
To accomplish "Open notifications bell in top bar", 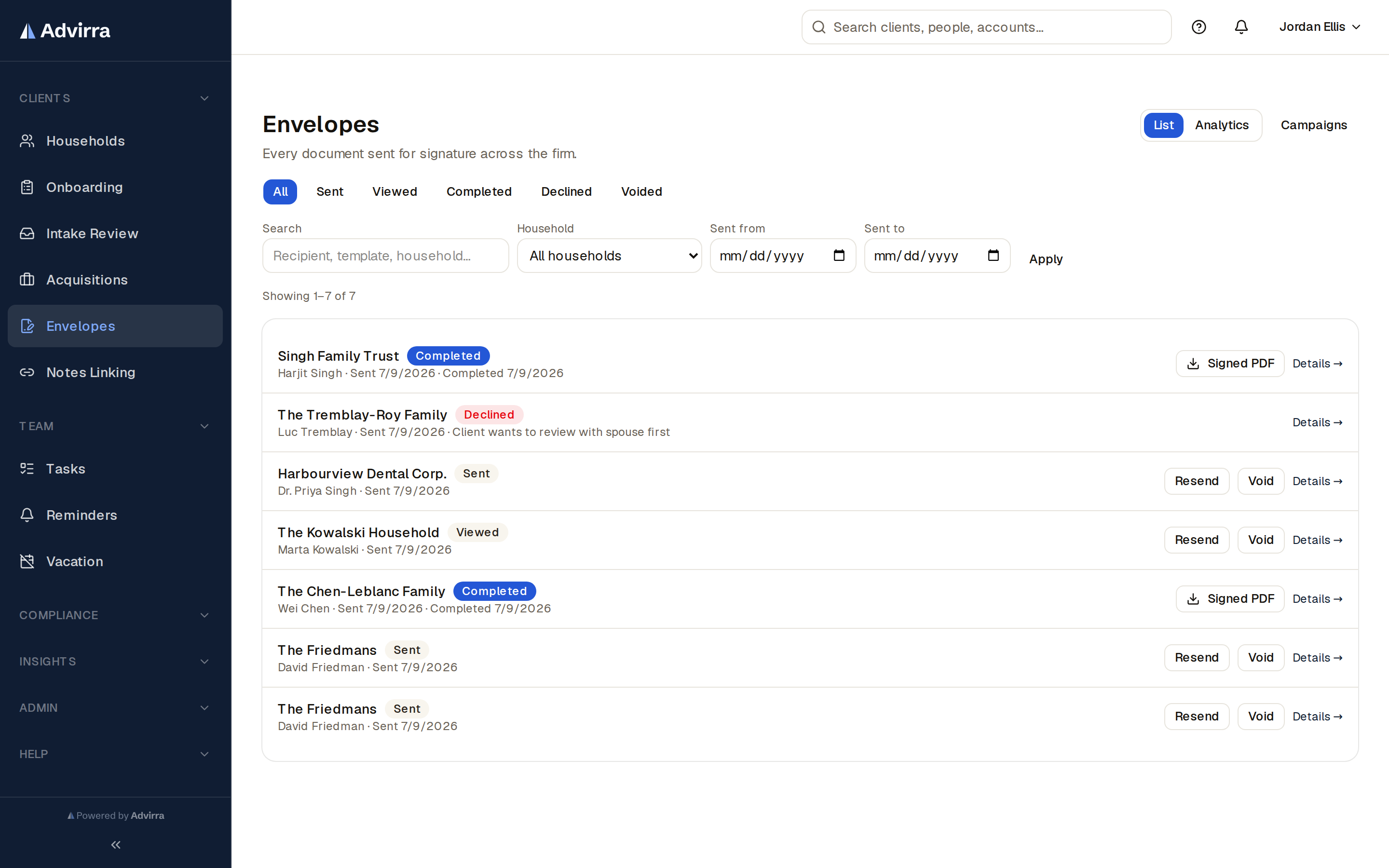I will point(1241,27).
